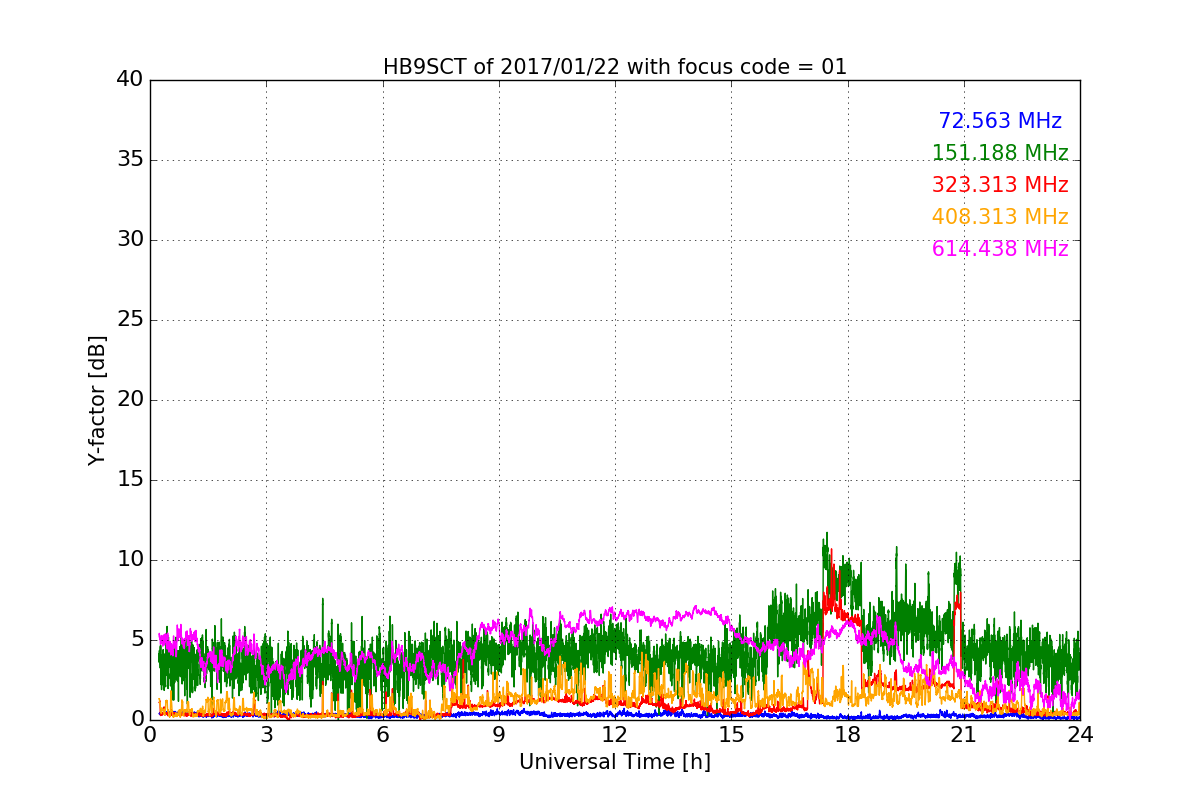Image resolution: width=1200 pixels, height=800 pixels.
Task: Click the Y-factor [dB] axis label
Action: point(97,400)
